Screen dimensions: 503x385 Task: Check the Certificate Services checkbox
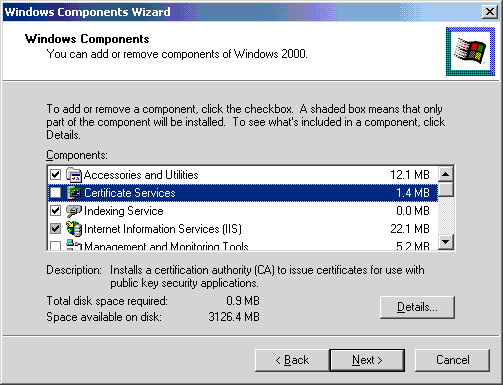tap(55, 193)
